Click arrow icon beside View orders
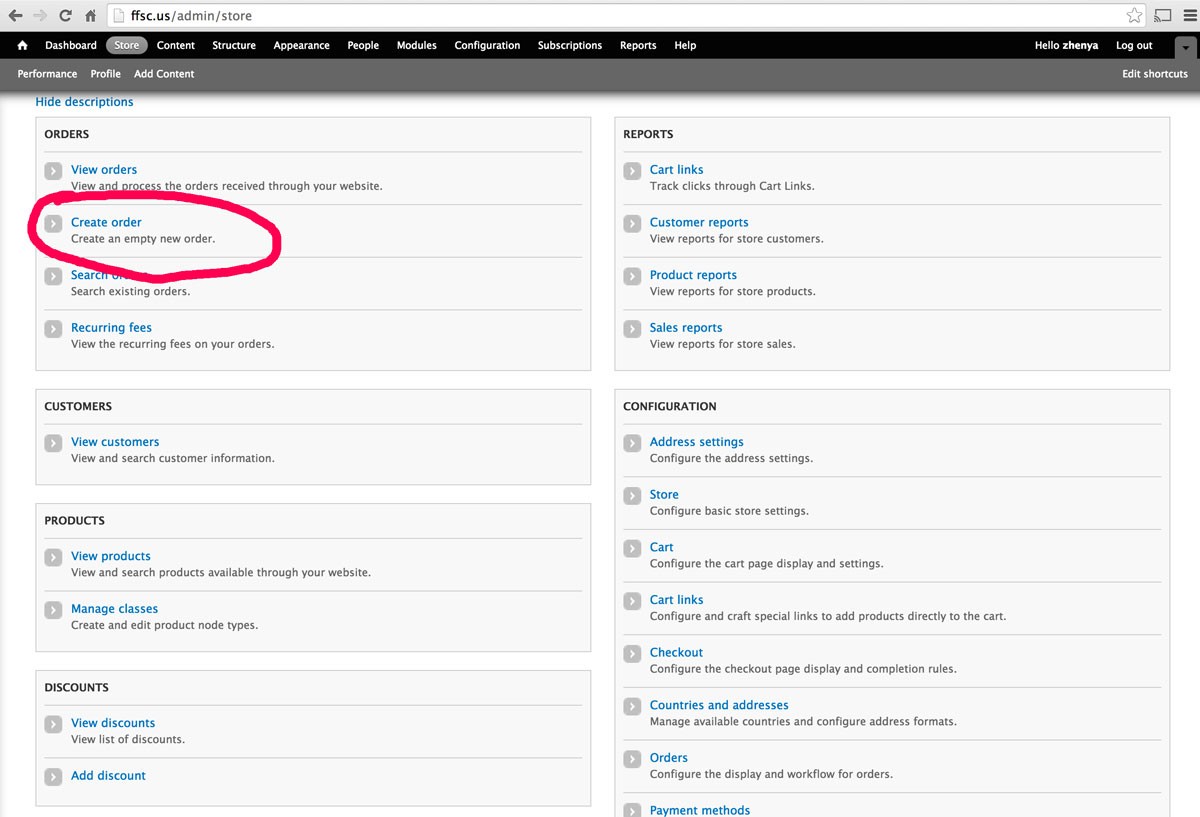This screenshot has height=817, width=1200. [53, 171]
